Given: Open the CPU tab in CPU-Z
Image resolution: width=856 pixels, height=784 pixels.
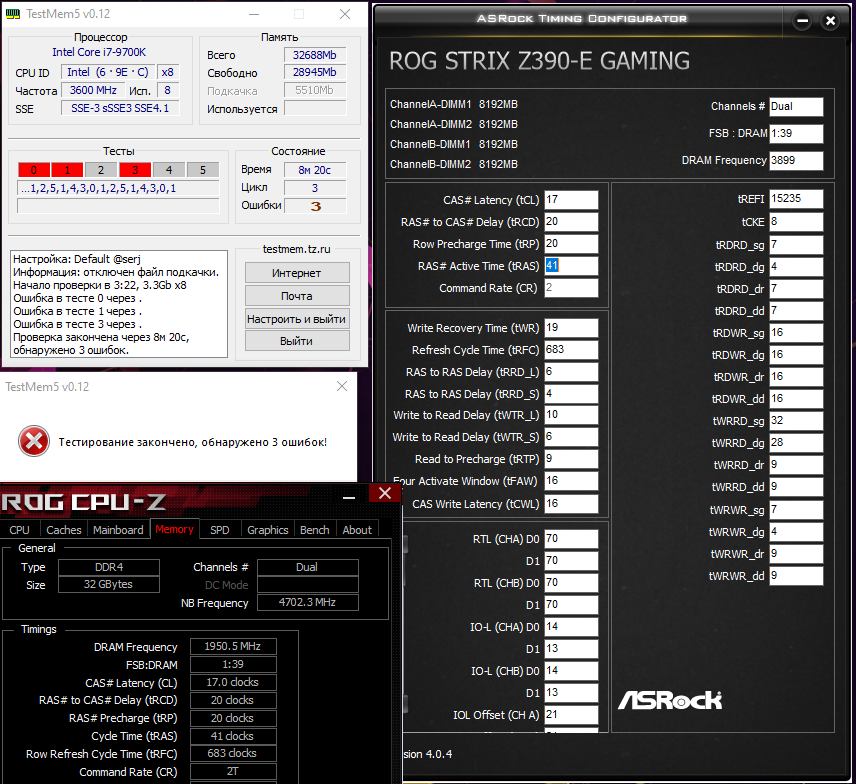Looking at the screenshot, I should click(x=20, y=530).
